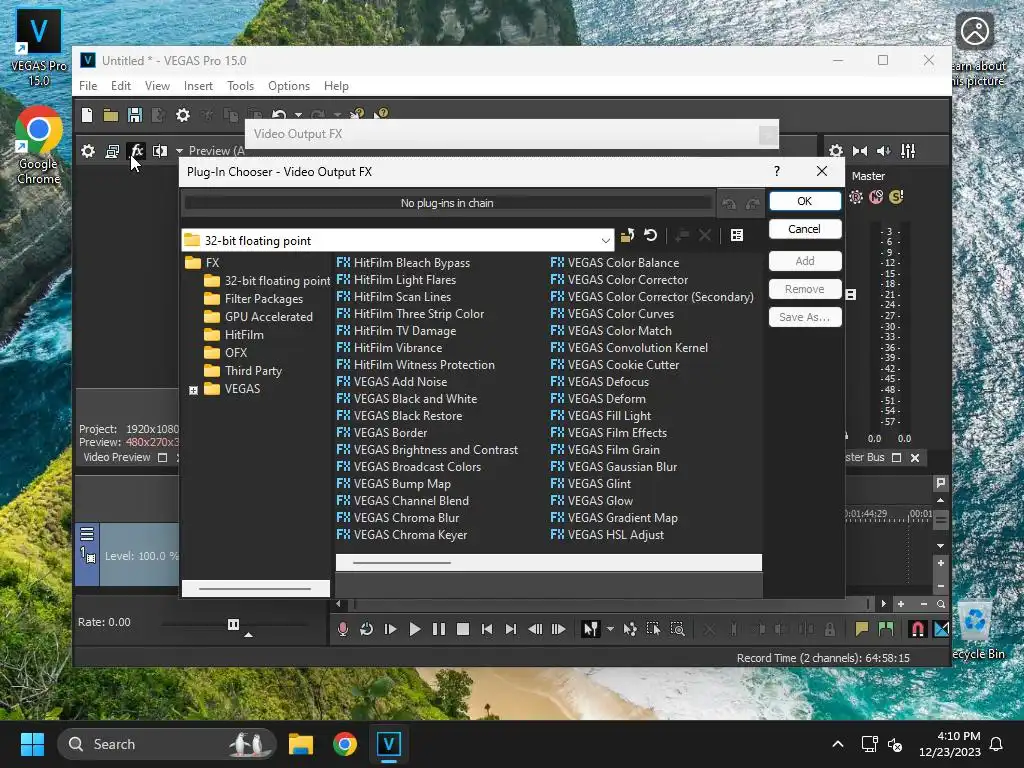
Task: Toggle Split Screen View icon in preview
Action: (160, 151)
